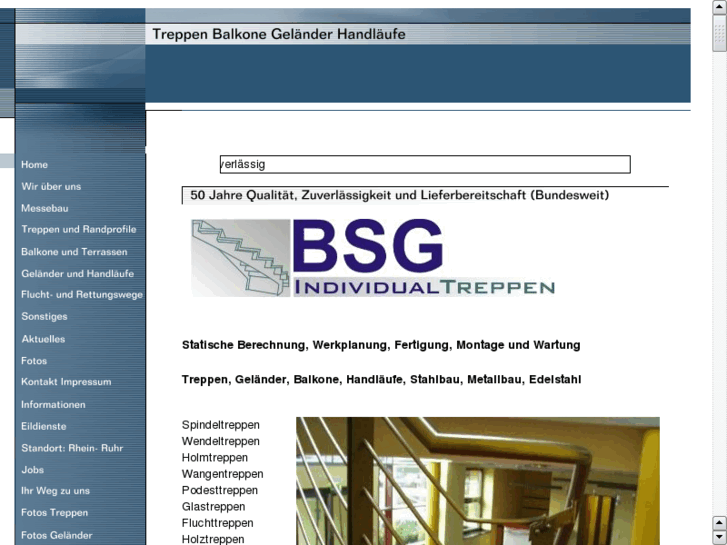Screen dimensions: 727x545
Task: Visit Geländer und Handläufe section
Action: coord(77,274)
